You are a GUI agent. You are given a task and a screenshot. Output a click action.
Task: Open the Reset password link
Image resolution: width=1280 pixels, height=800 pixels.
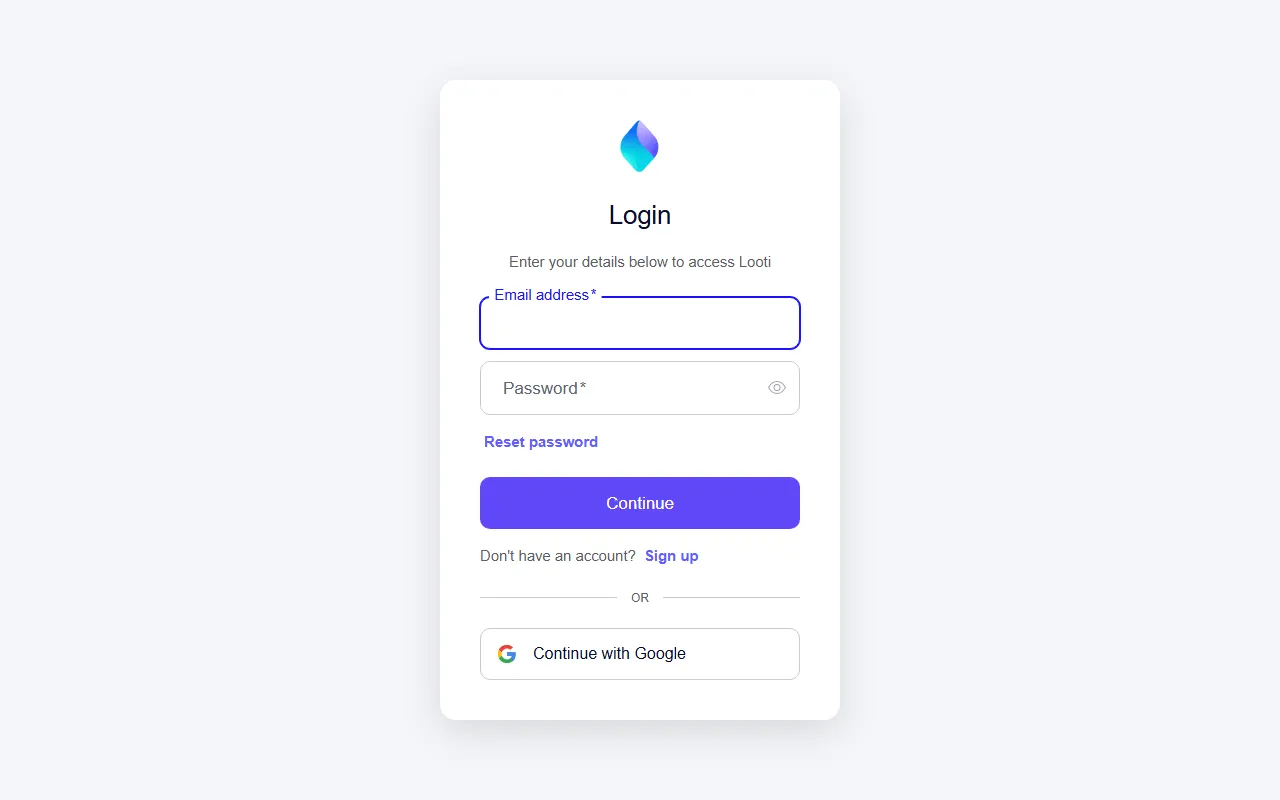tap(541, 442)
